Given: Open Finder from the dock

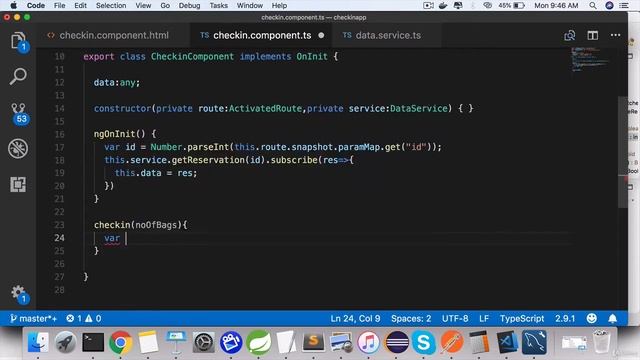Looking at the screenshot, I should click(38, 342).
